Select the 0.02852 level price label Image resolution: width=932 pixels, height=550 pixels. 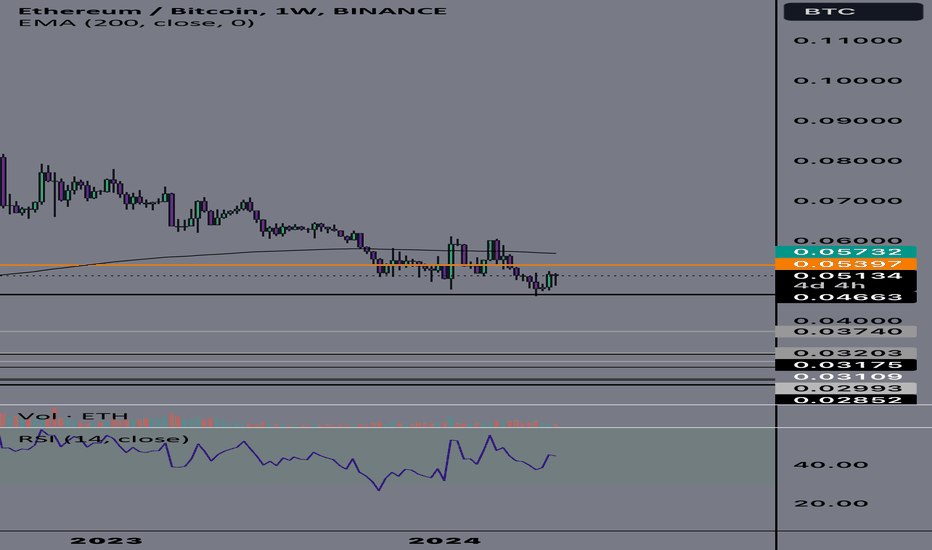(x=846, y=400)
